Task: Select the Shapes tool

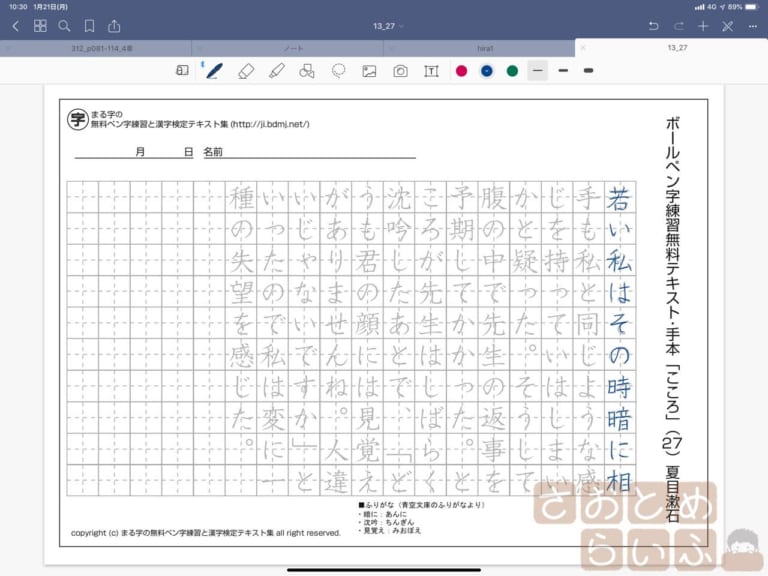Action: (307, 71)
